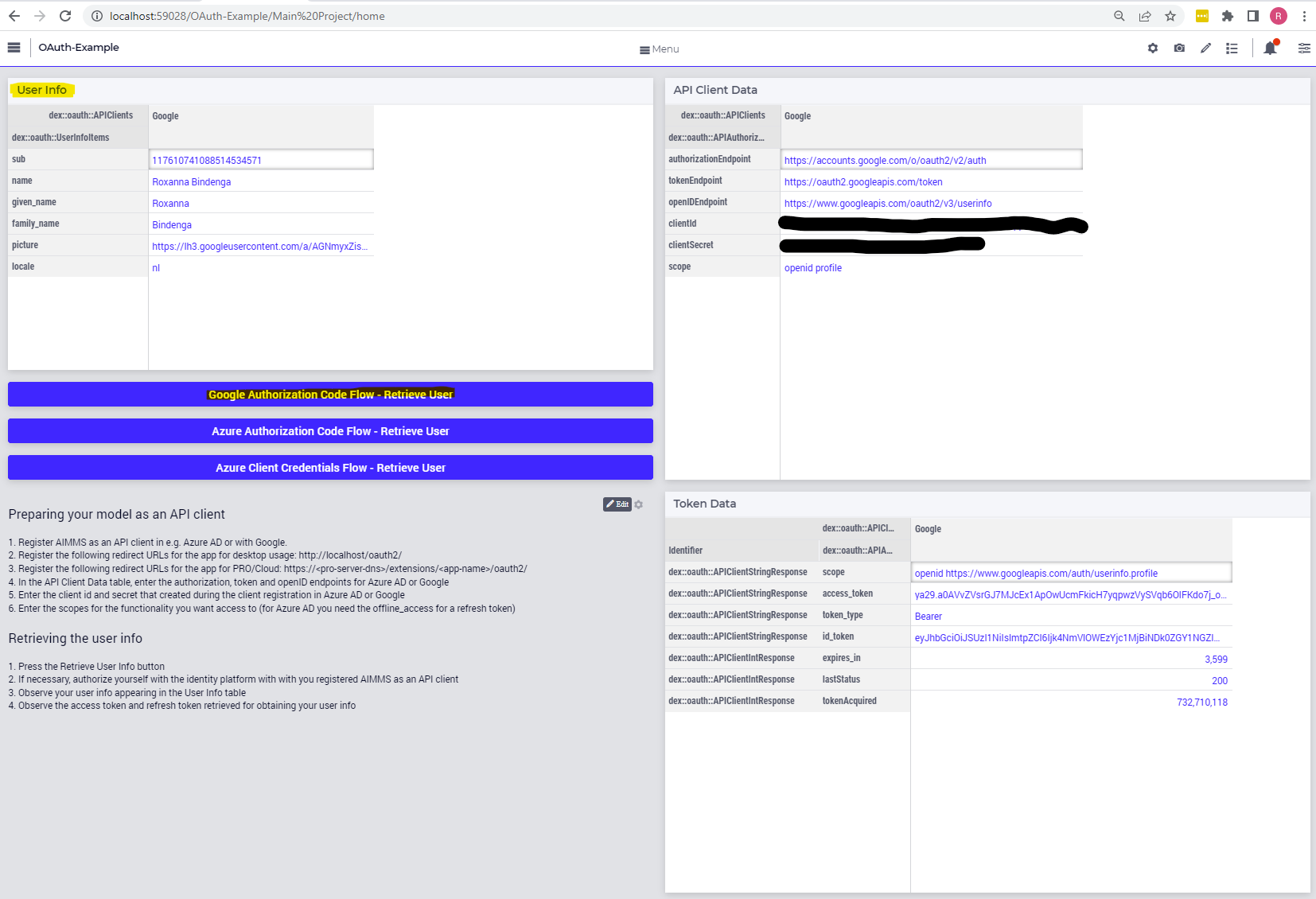Click dex::oauth::UserInfoItems header label
Viewport: 1316px width, 899px height.
click(x=60, y=138)
